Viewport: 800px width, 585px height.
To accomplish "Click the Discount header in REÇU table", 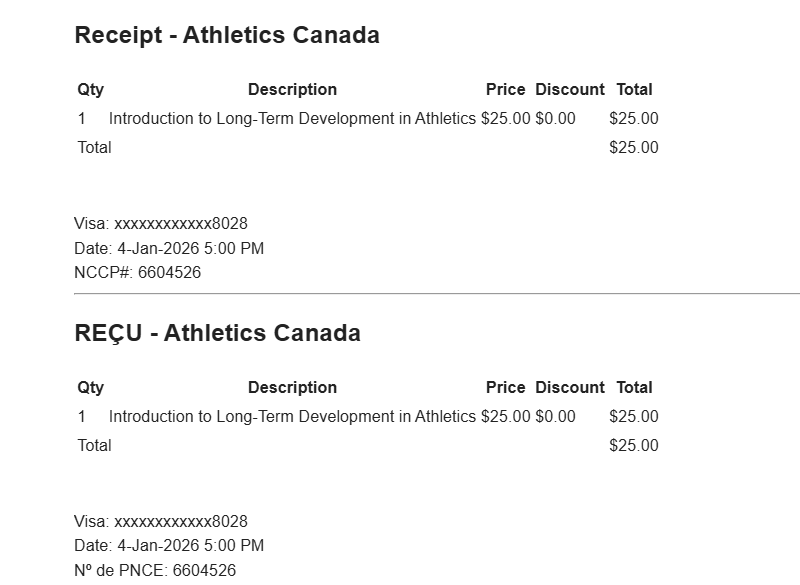I will 569,387.
